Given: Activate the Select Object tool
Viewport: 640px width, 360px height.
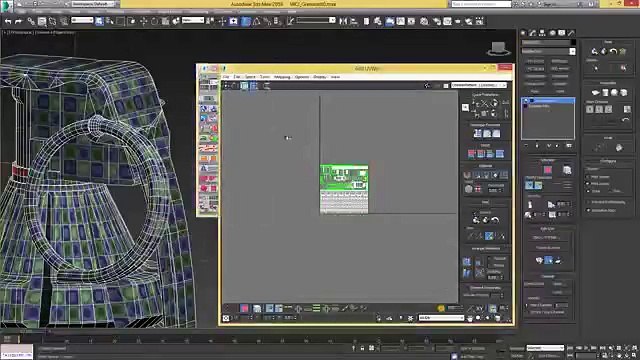Looking at the screenshot, I should [x=99, y=21].
